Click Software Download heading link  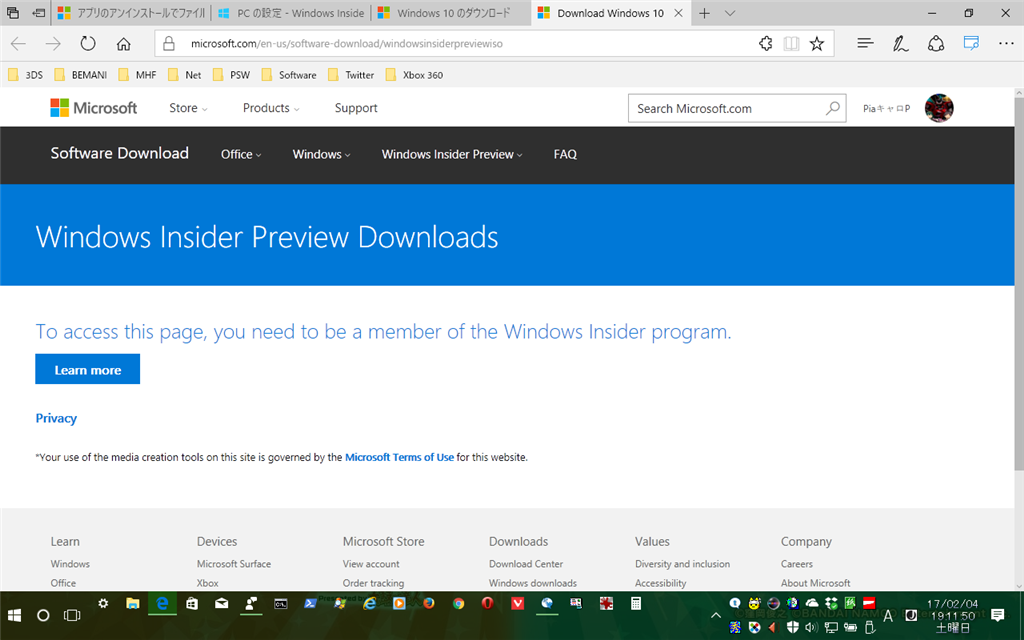(x=120, y=153)
